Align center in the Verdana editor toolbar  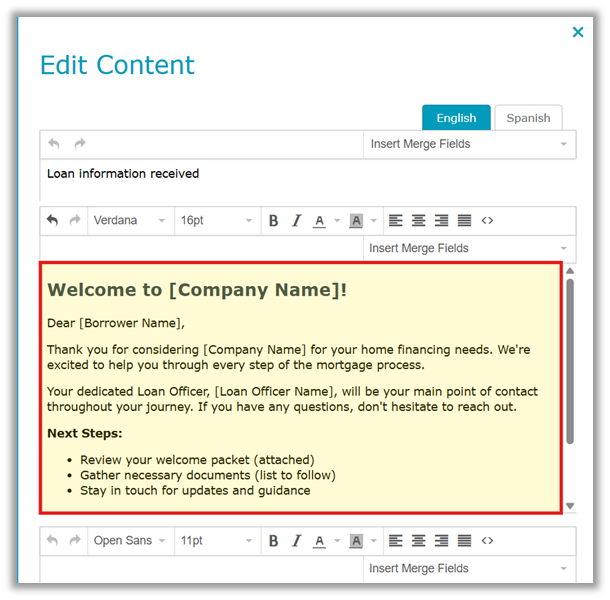[x=419, y=221]
